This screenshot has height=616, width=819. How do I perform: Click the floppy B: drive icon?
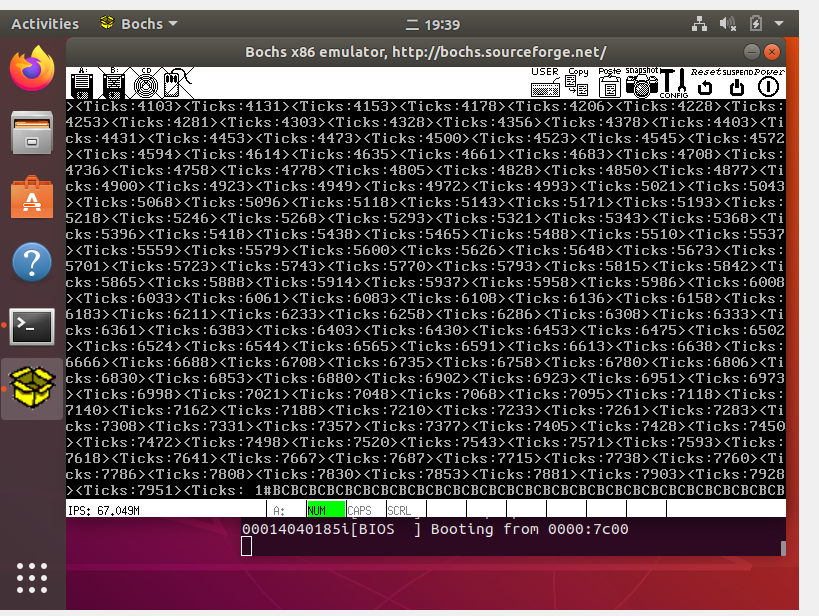point(114,83)
